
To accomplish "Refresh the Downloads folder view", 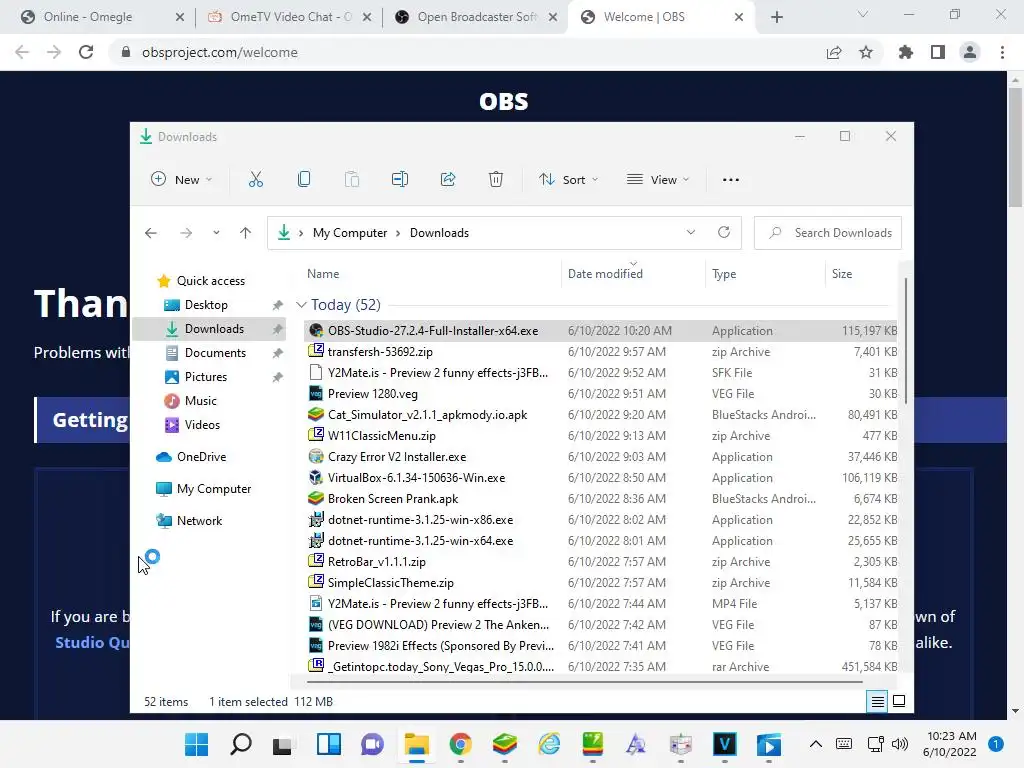I will pyautogui.click(x=724, y=232).
